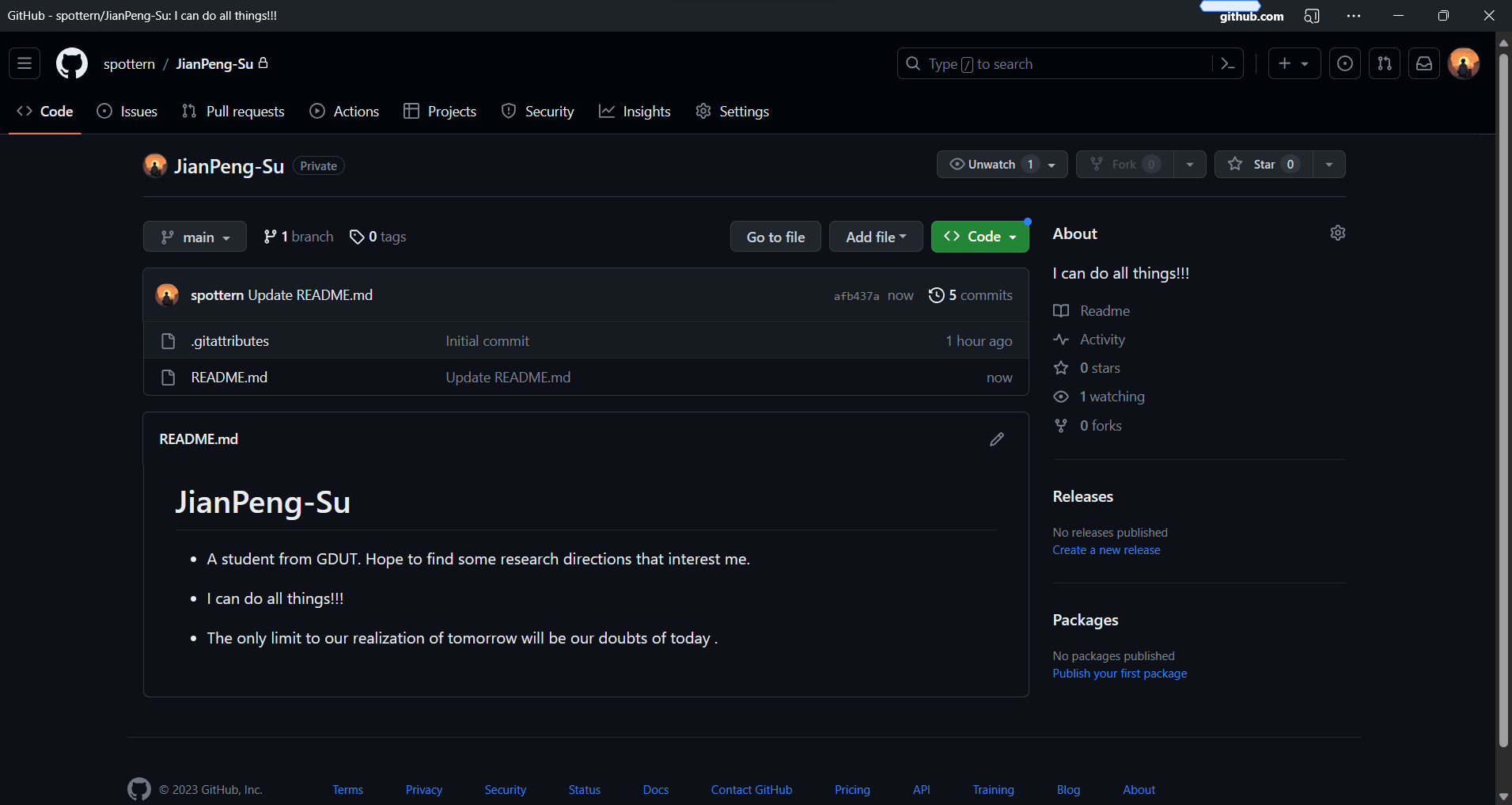Open the Packages heading link
Viewport: 1512px width, 805px height.
point(1086,620)
